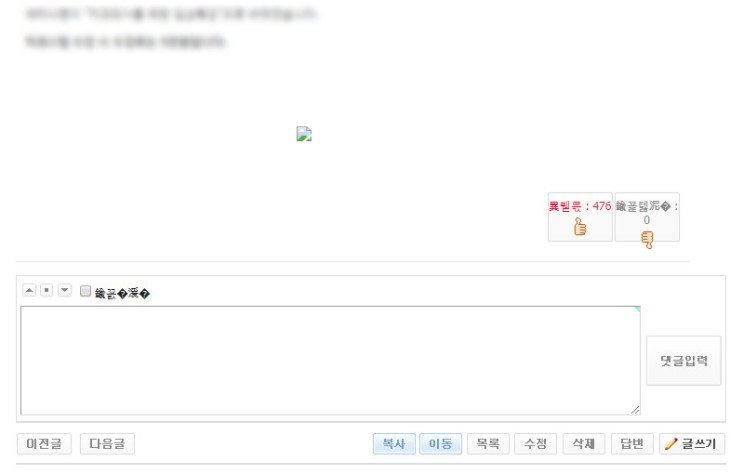Toggle the checkbox above the comment box
Image resolution: width=730 pixels, height=474 pixels.
[85, 291]
